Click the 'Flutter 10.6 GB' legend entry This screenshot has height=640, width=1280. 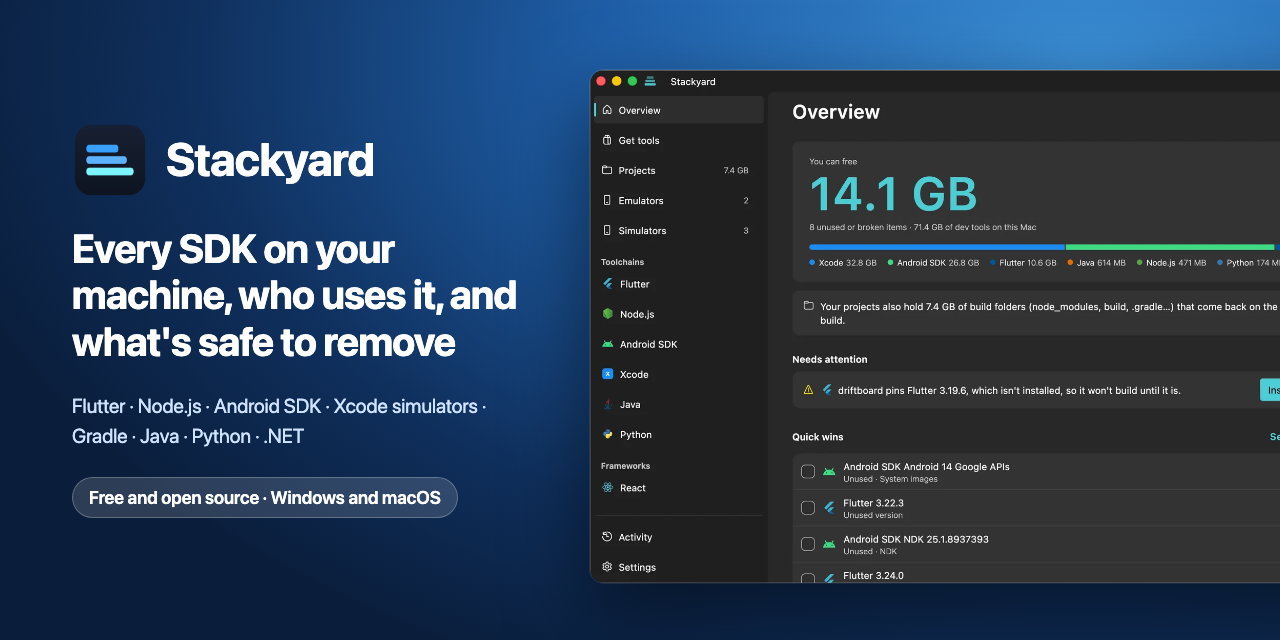(1023, 263)
